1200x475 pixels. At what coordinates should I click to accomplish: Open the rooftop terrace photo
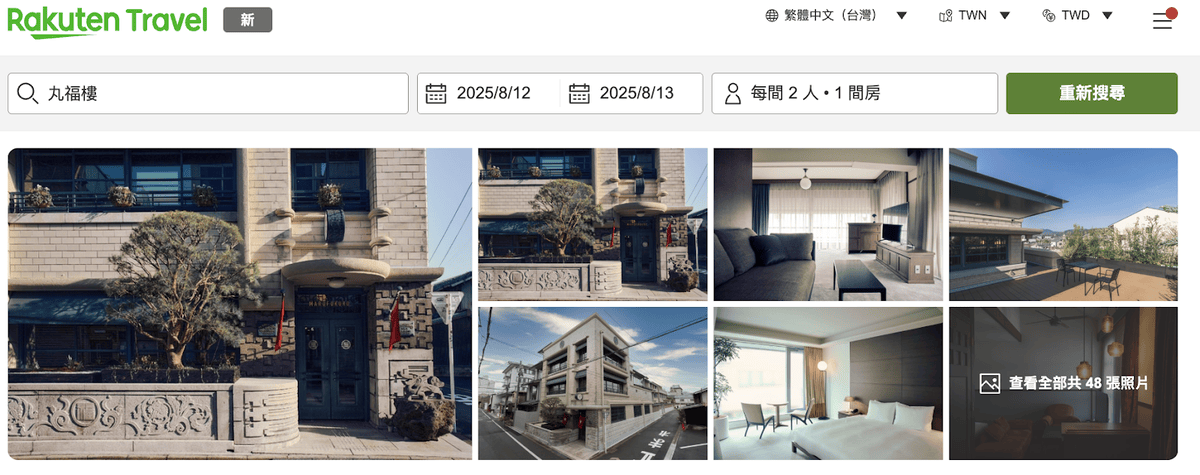(1063, 224)
